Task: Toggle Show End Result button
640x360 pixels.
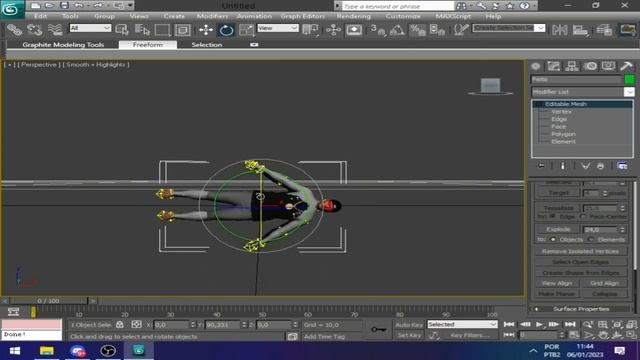Action: 562,166
